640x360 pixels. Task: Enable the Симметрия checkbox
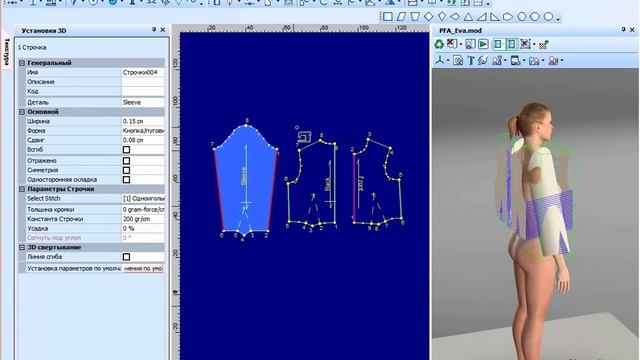pyautogui.click(x=127, y=170)
